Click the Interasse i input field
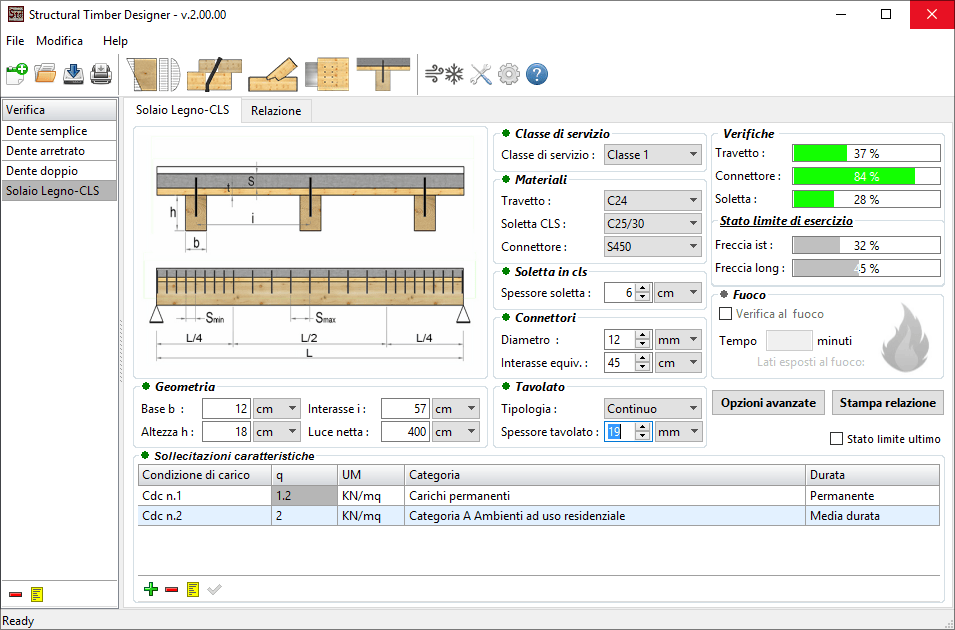 click(x=405, y=409)
